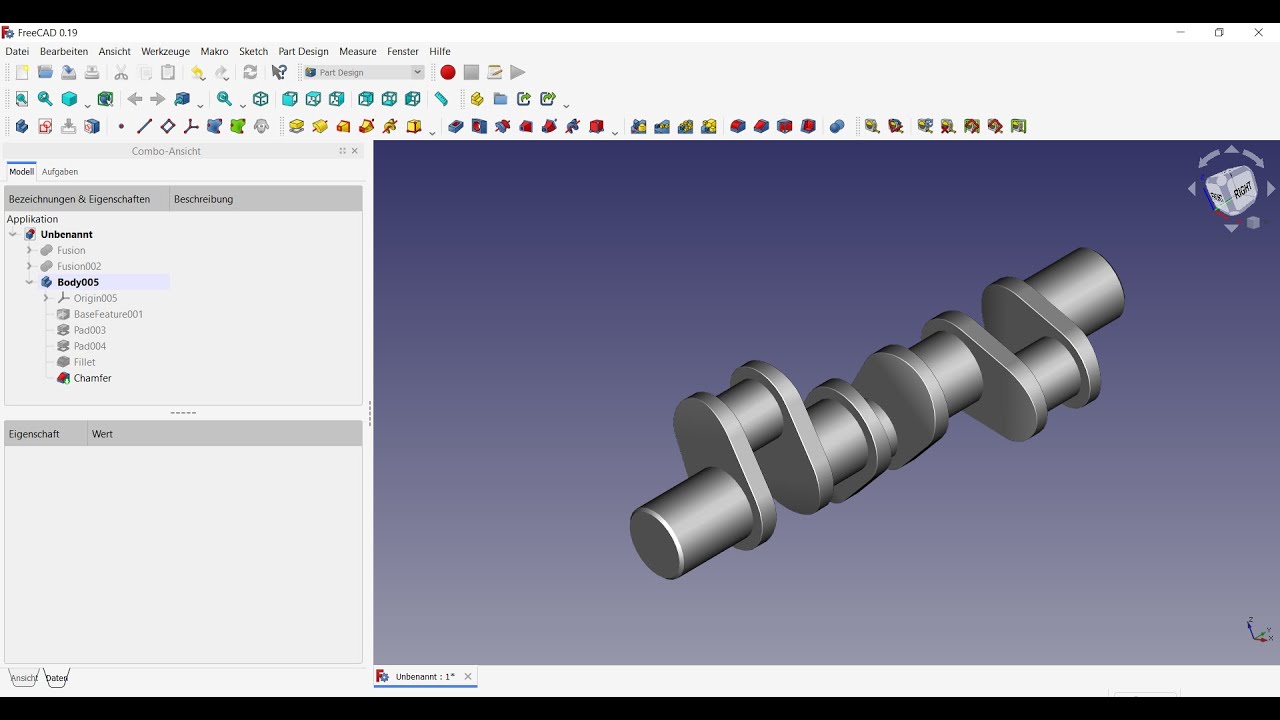This screenshot has width=1280, height=720.
Task: Activate the What's This help cursor
Action: coord(279,72)
